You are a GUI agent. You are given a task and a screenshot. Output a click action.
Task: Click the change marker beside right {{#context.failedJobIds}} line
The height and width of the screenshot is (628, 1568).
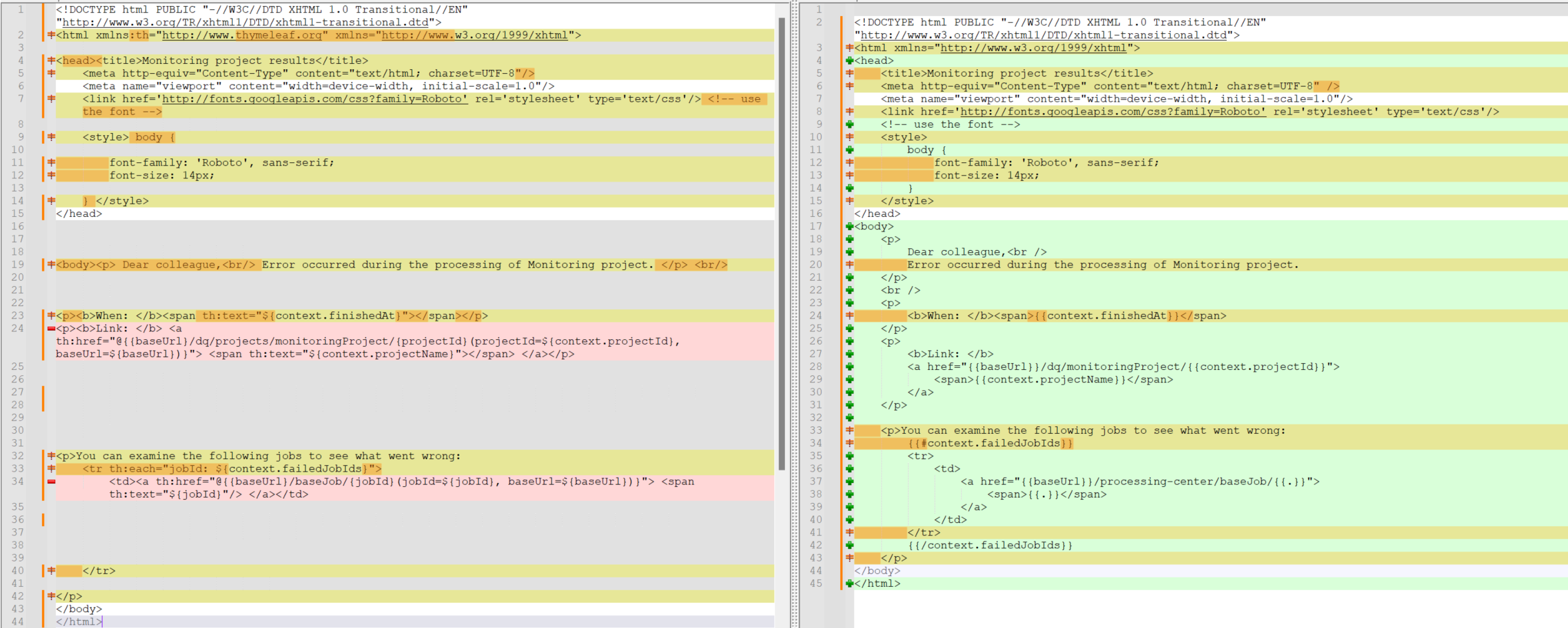tap(850, 443)
